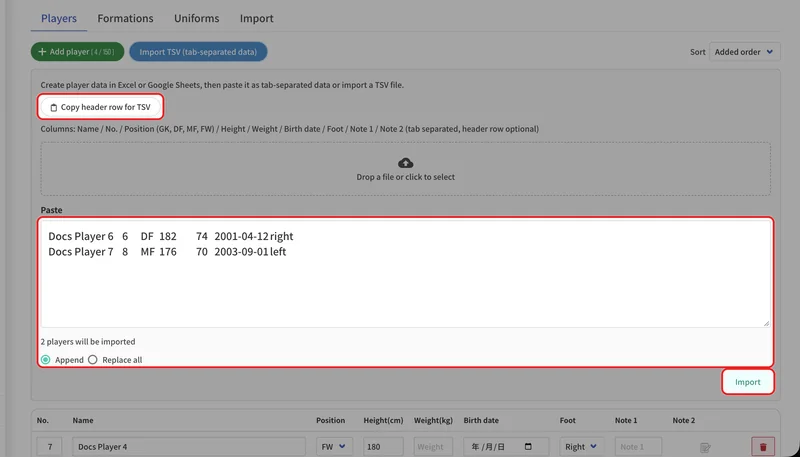
Task: Select the Replace all radio option
Action: click(x=92, y=360)
